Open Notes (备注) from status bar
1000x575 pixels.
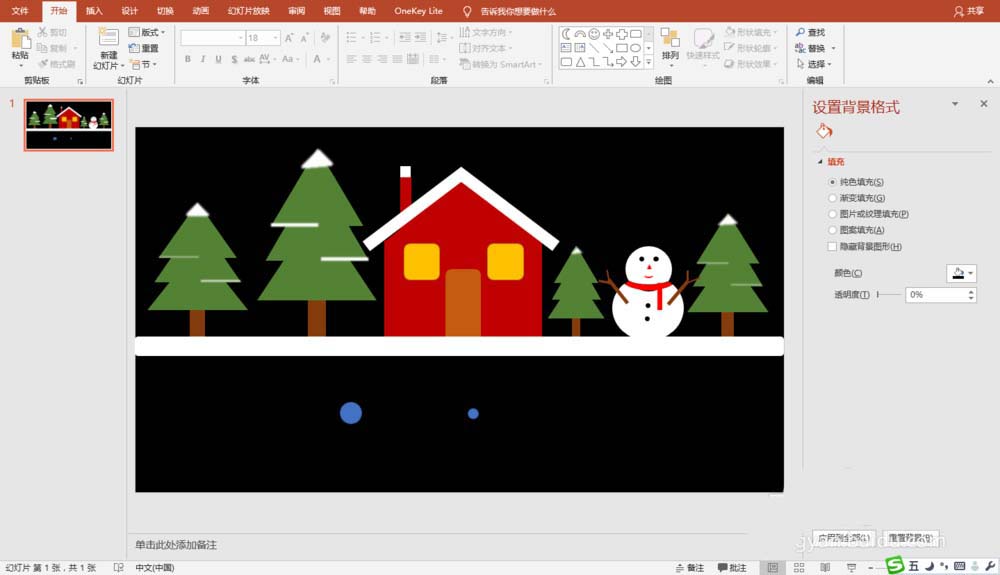click(689, 567)
